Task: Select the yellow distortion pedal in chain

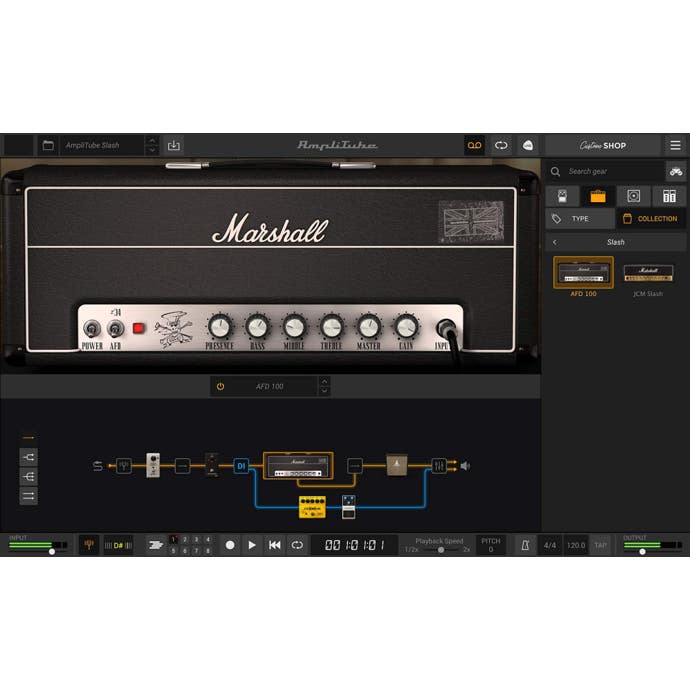Action: (x=312, y=507)
